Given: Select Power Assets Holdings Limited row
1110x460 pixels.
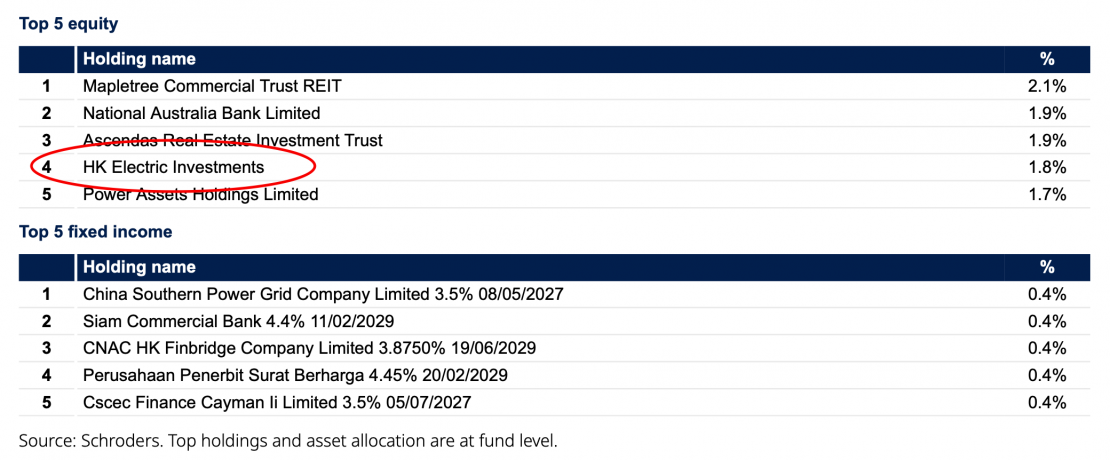Looking at the screenshot, I should [x=200, y=194].
